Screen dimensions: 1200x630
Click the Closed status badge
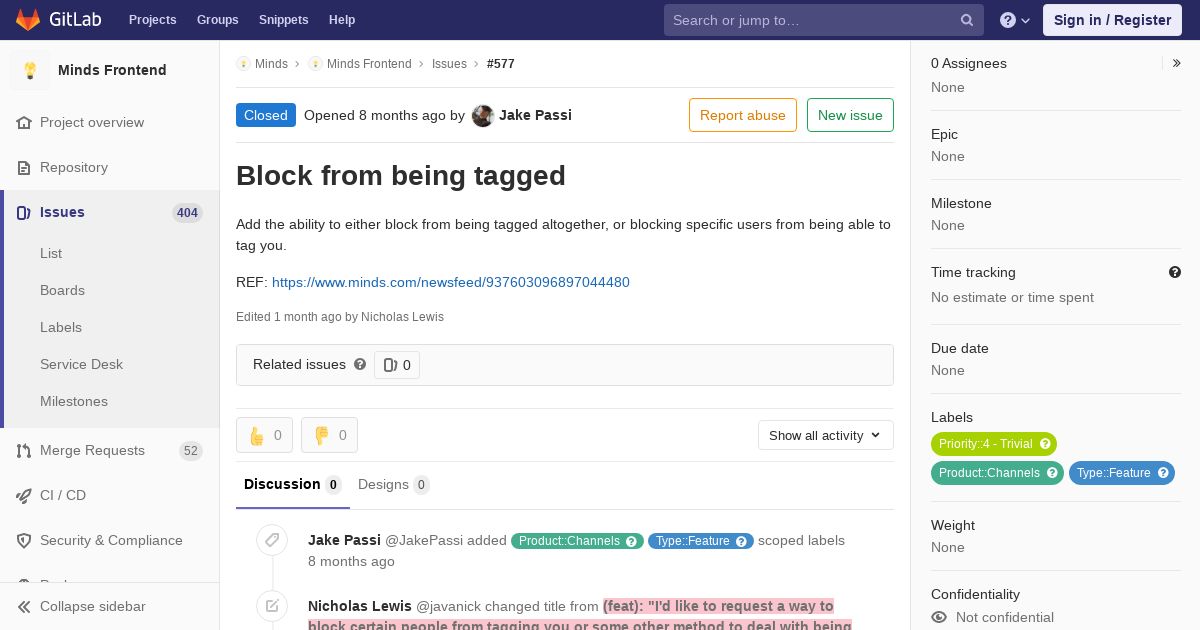coord(266,115)
